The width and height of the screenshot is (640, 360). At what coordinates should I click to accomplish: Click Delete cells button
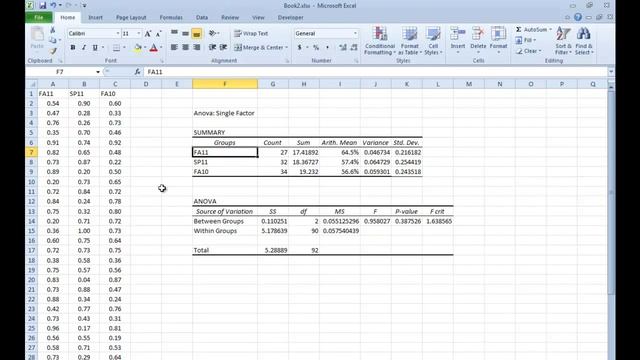pyautogui.click(x=478, y=40)
